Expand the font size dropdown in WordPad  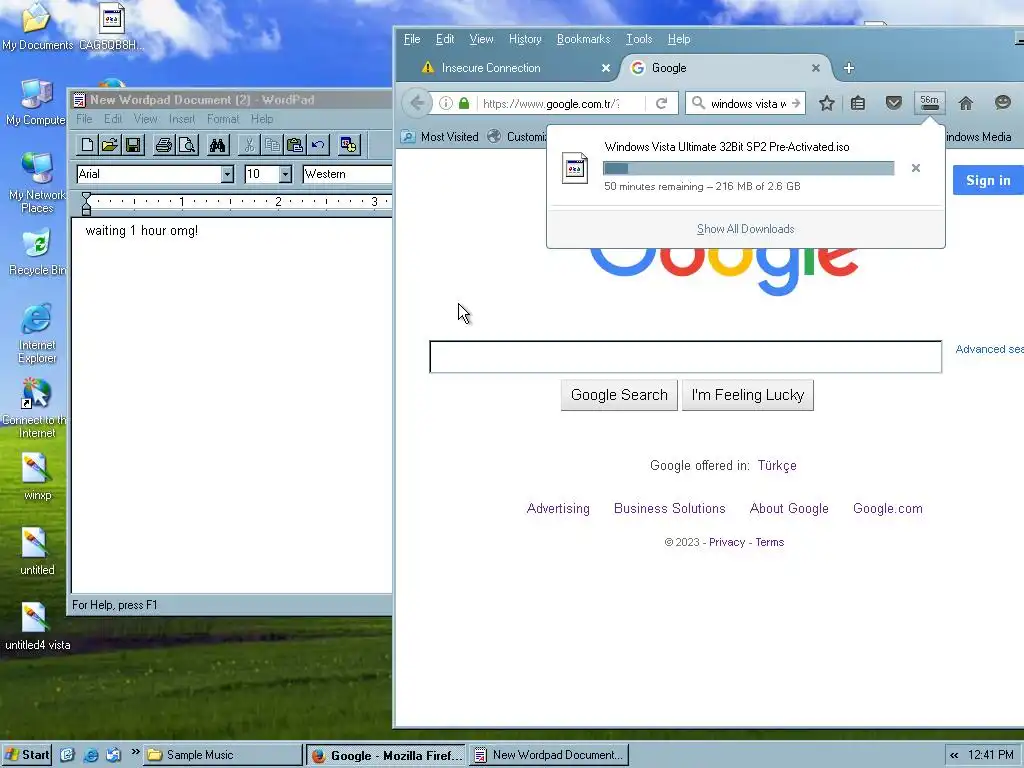point(285,174)
